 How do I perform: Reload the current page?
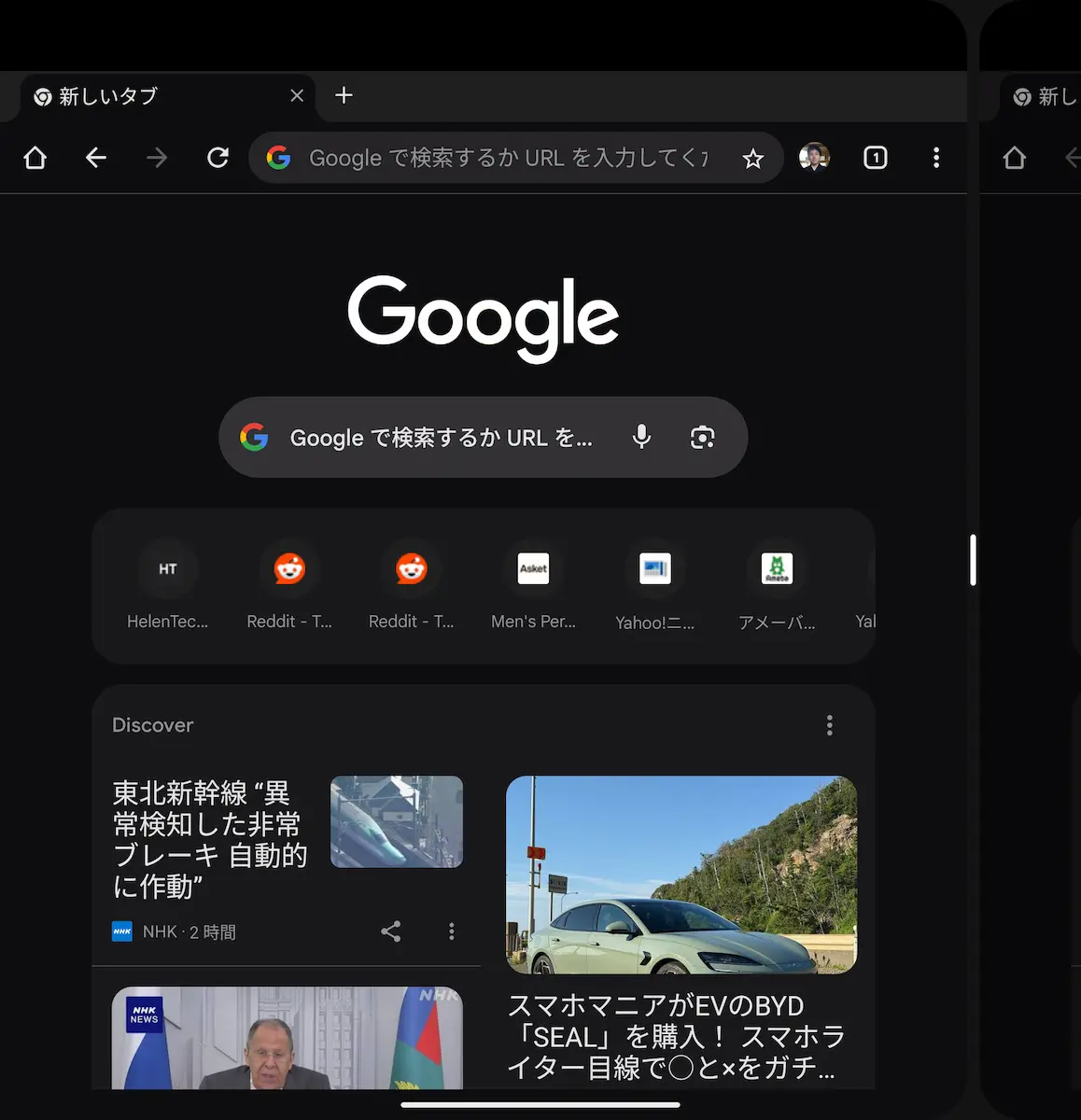[x=218, y=158]
